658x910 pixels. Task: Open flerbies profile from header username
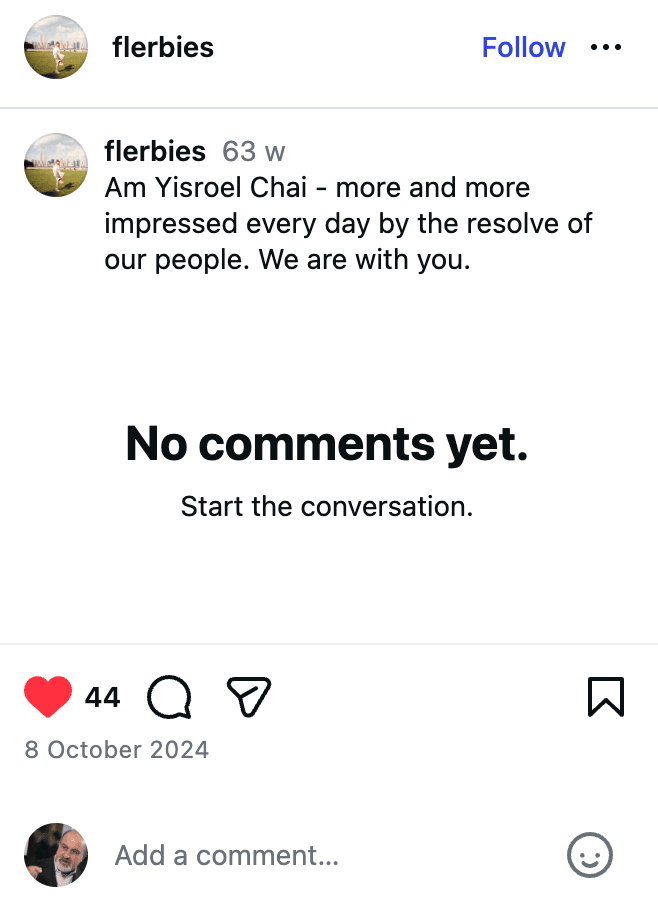tap(163, 47)
